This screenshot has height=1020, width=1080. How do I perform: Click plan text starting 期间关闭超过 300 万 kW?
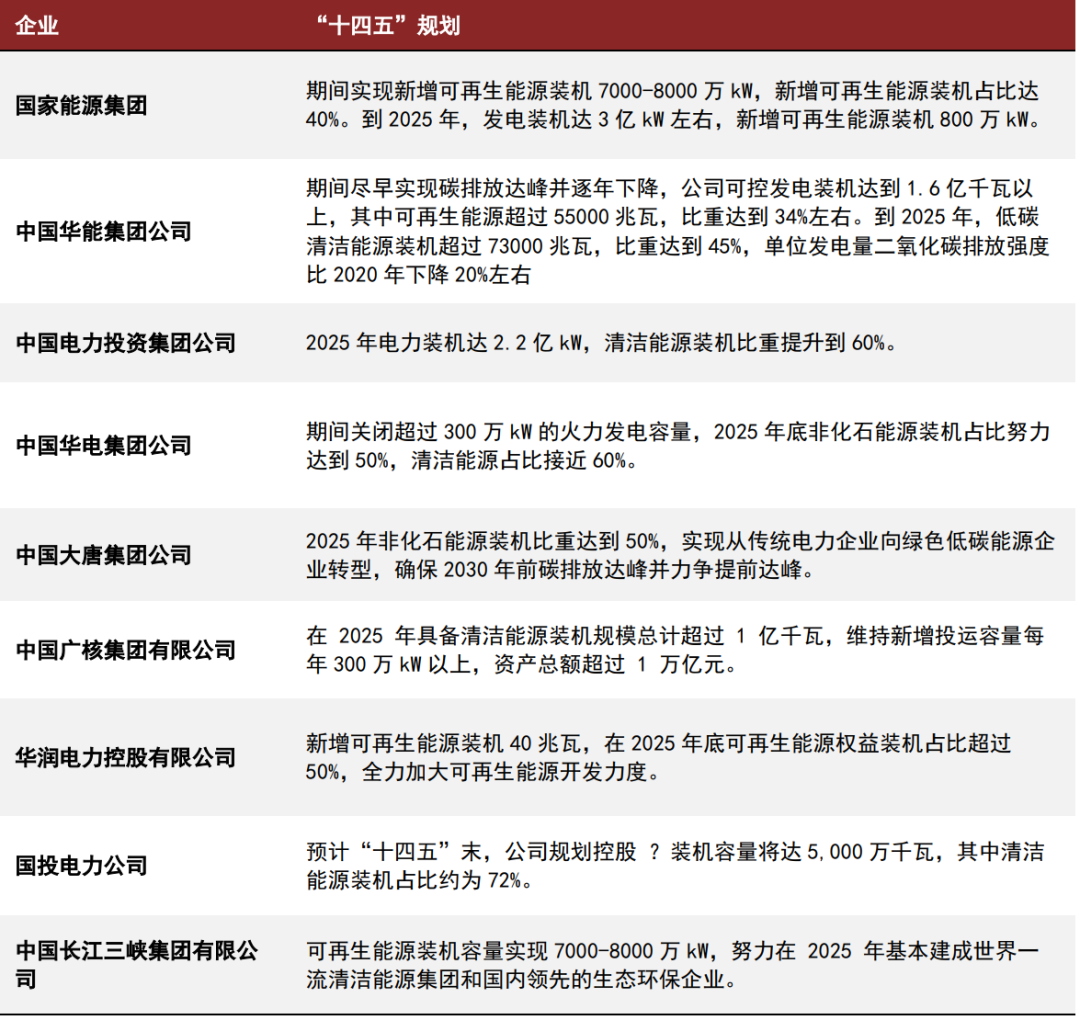[x=678, y=446]
